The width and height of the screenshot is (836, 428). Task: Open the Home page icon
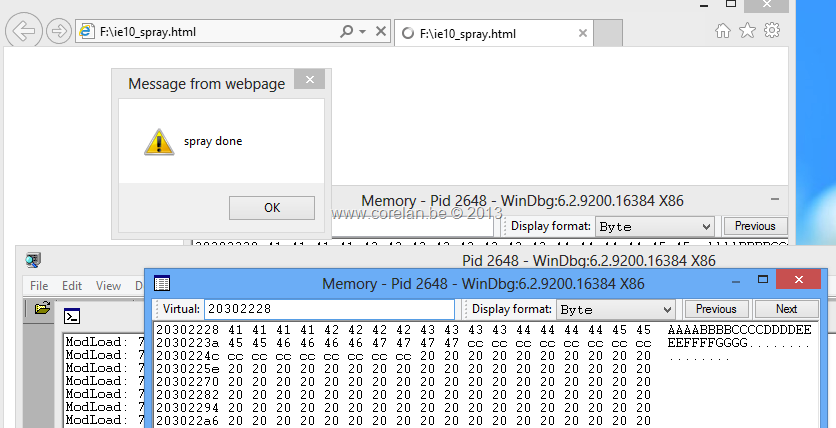[723, 31]
